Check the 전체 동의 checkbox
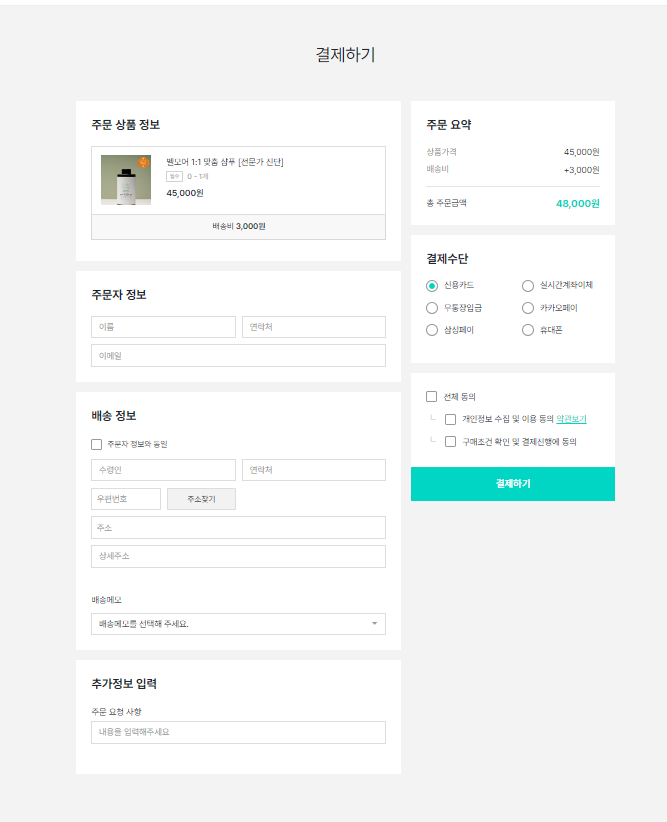The width and height of the screenshot is (667, 822). [432, 397]
